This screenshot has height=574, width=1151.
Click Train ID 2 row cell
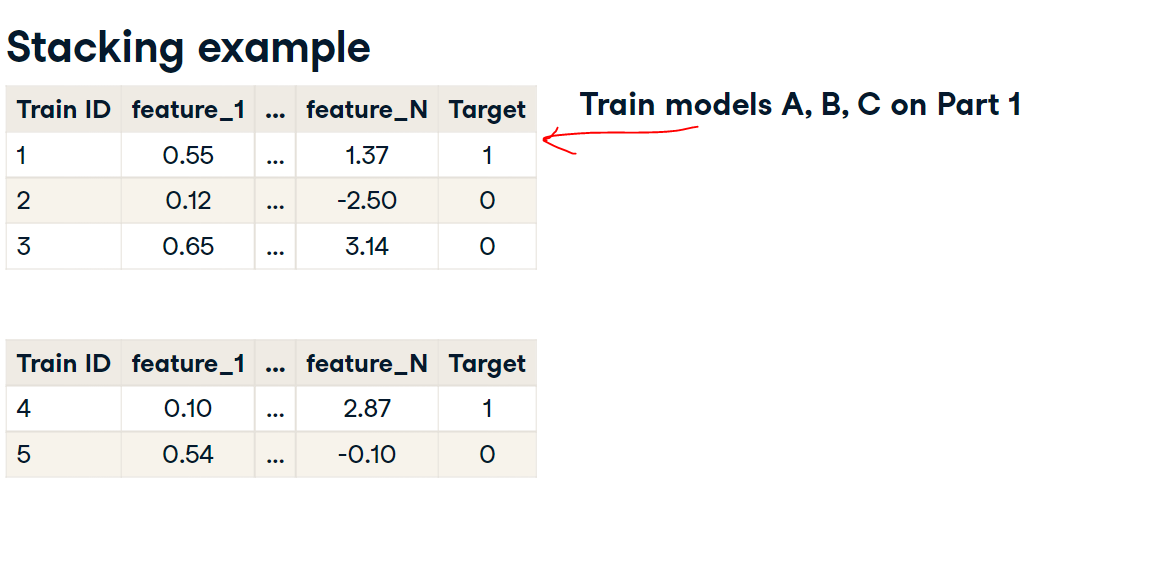point(64,200)
